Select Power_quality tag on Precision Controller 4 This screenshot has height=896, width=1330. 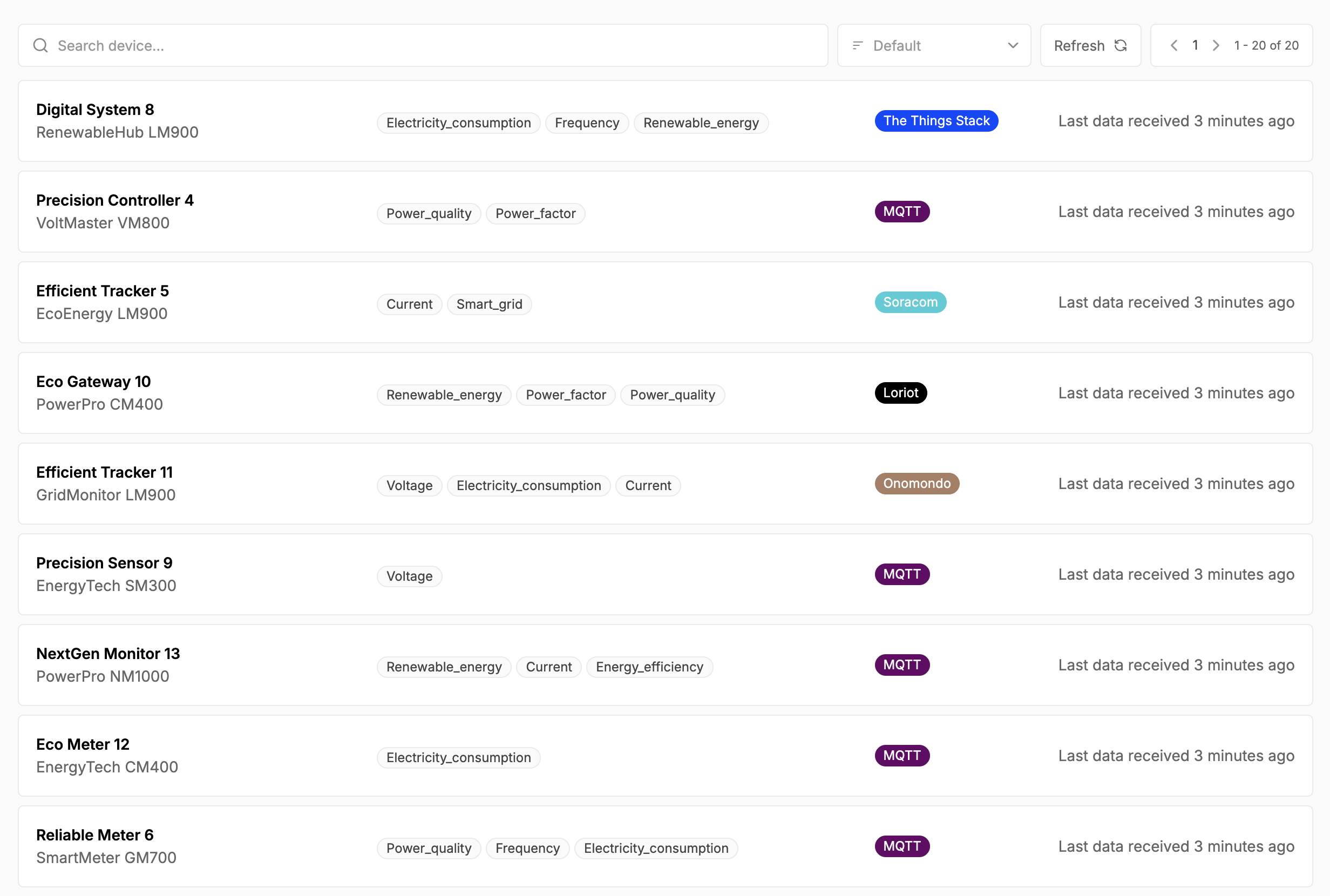[x=429, y=214]
